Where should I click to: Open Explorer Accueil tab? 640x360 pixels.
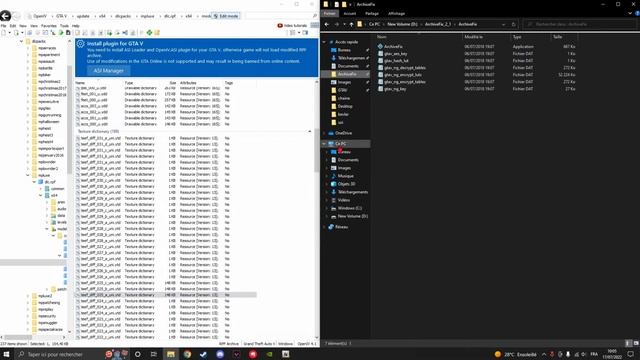coord(350,13)
